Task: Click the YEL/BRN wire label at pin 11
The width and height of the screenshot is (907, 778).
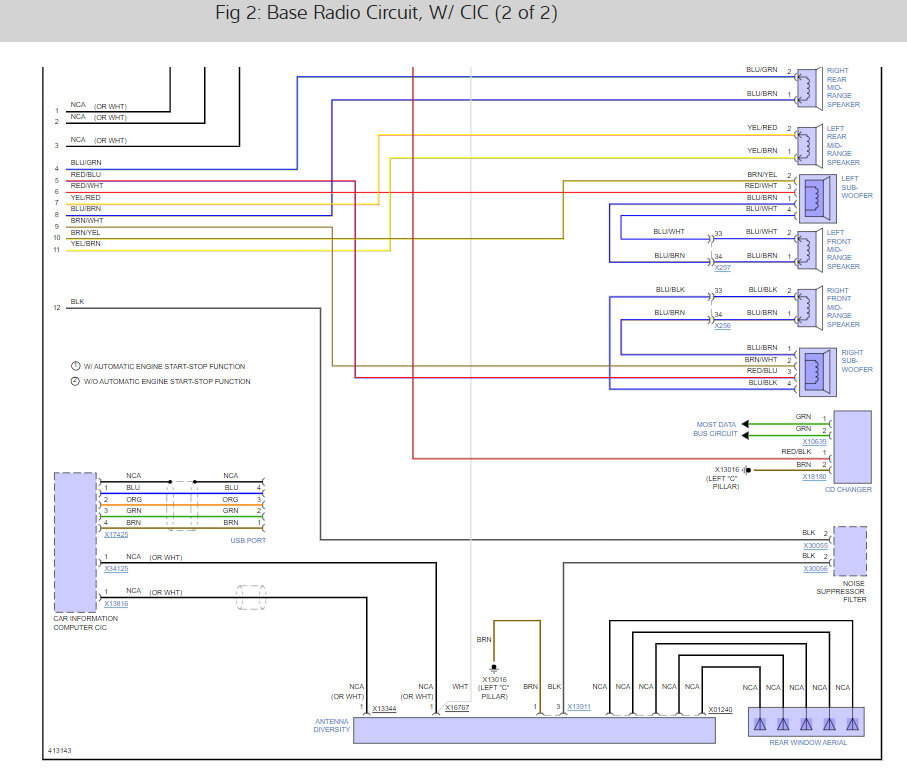Action: (86, 244)
